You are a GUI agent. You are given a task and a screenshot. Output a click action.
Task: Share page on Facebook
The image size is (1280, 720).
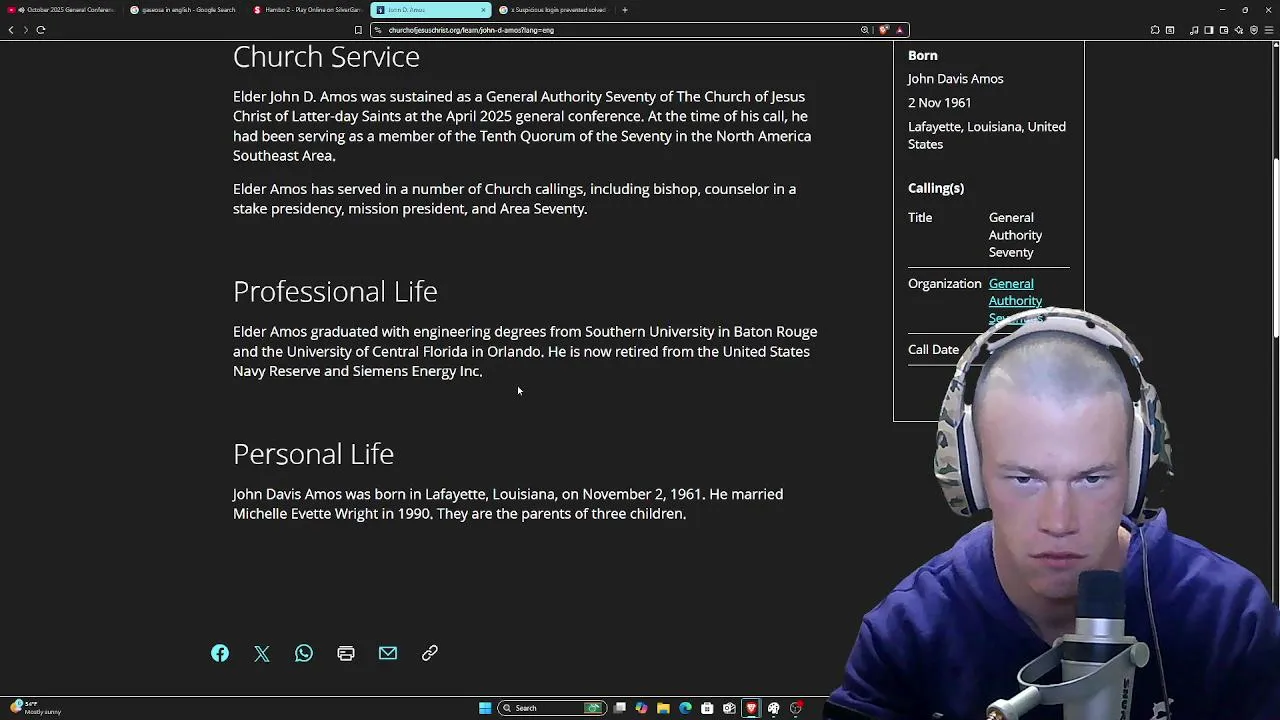tap(220, 653)
